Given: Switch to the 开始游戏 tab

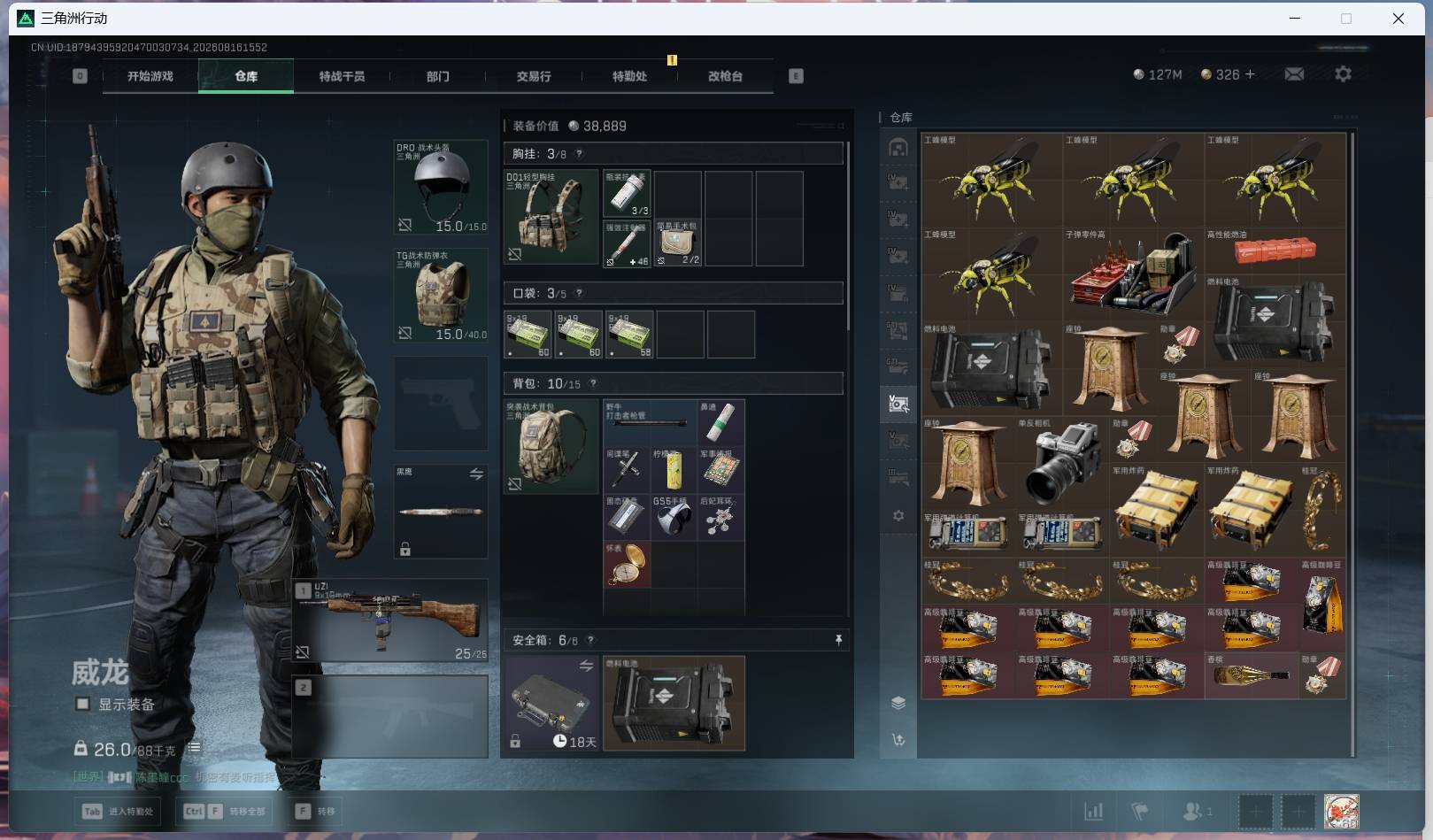Looking at the screenshot, I should 150,76.
